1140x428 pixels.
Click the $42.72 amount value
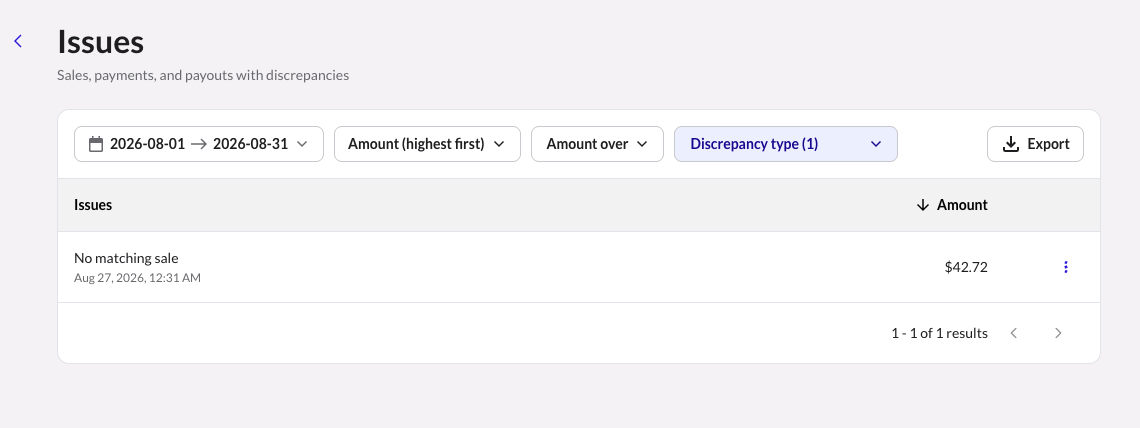coord(966,267)
